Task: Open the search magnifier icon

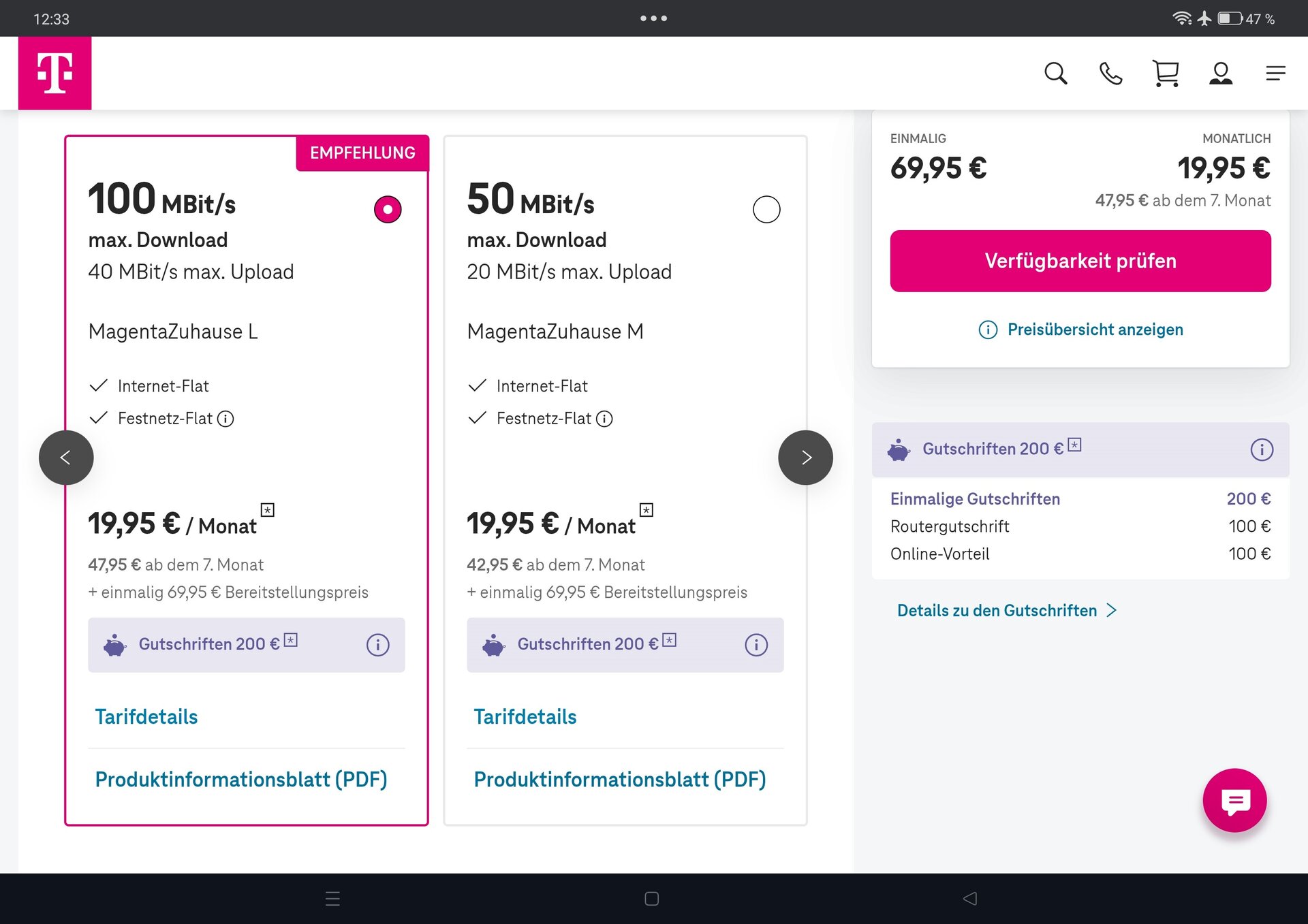Action: (1055, 73)
